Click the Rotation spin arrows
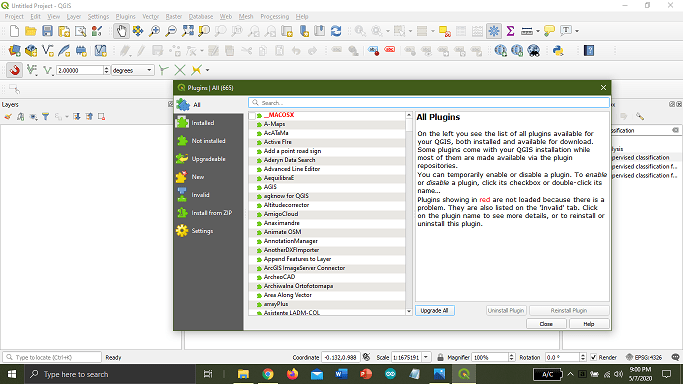 pyautogui.click(x=583, y=357)
